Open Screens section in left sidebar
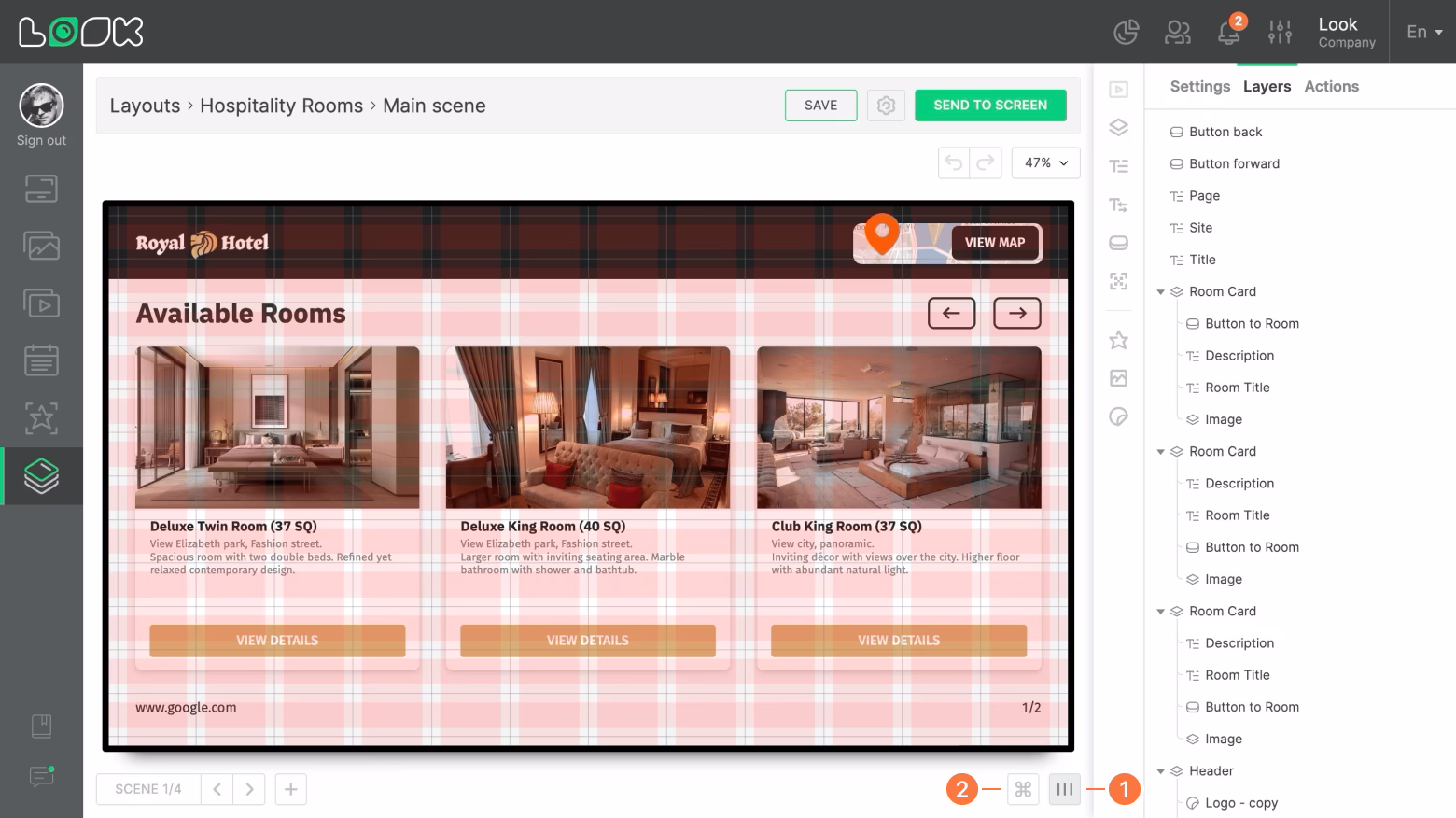Screen dimensions: 1456x818 41,189
